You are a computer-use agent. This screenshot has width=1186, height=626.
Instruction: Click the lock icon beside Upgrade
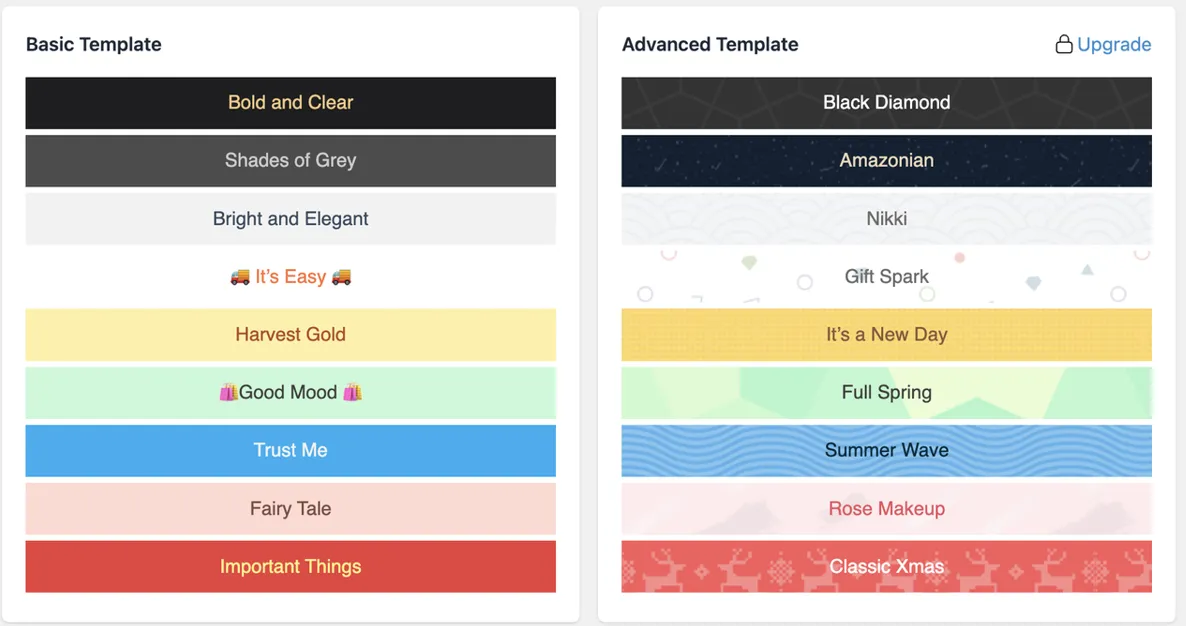coord(1063,45)
